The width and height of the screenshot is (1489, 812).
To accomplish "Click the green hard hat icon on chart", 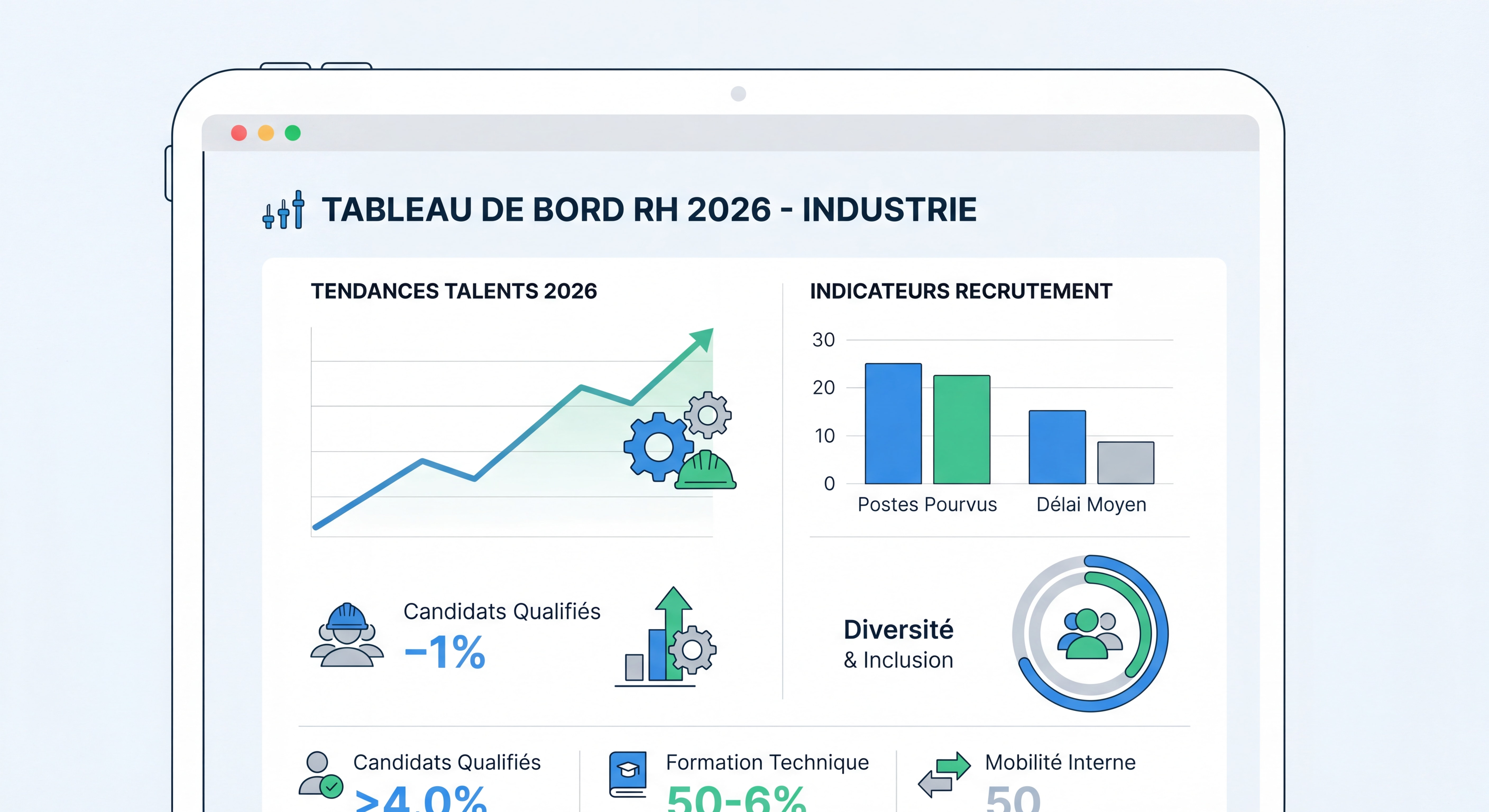I will tap(705, 470).
